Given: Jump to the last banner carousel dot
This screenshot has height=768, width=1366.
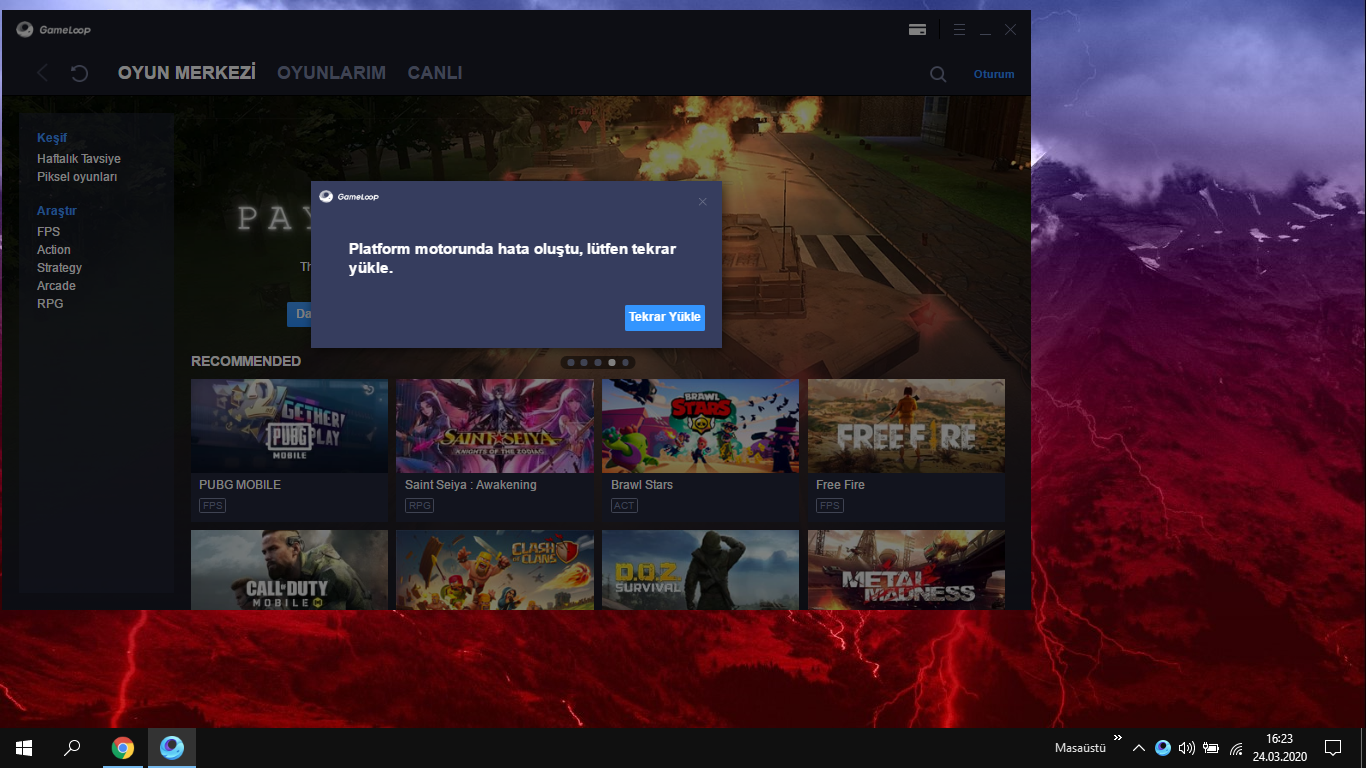Looking at the screenshot, I should tap(626, 362).
